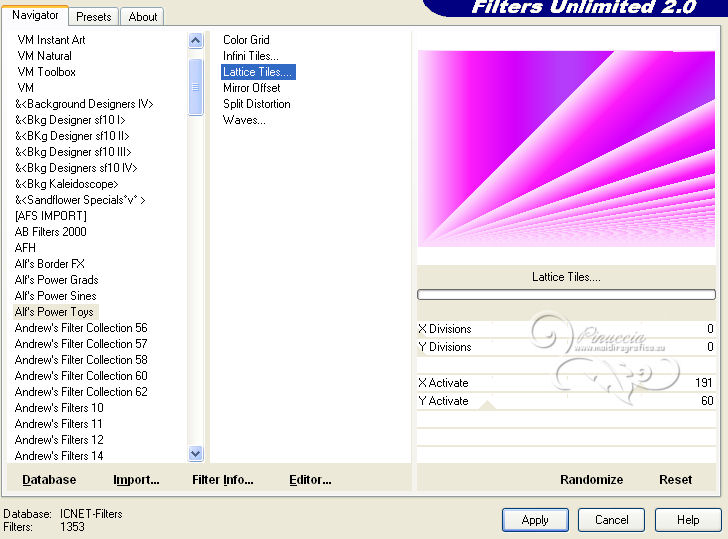Select Alf's Power Sines category

tap(56, 296)
